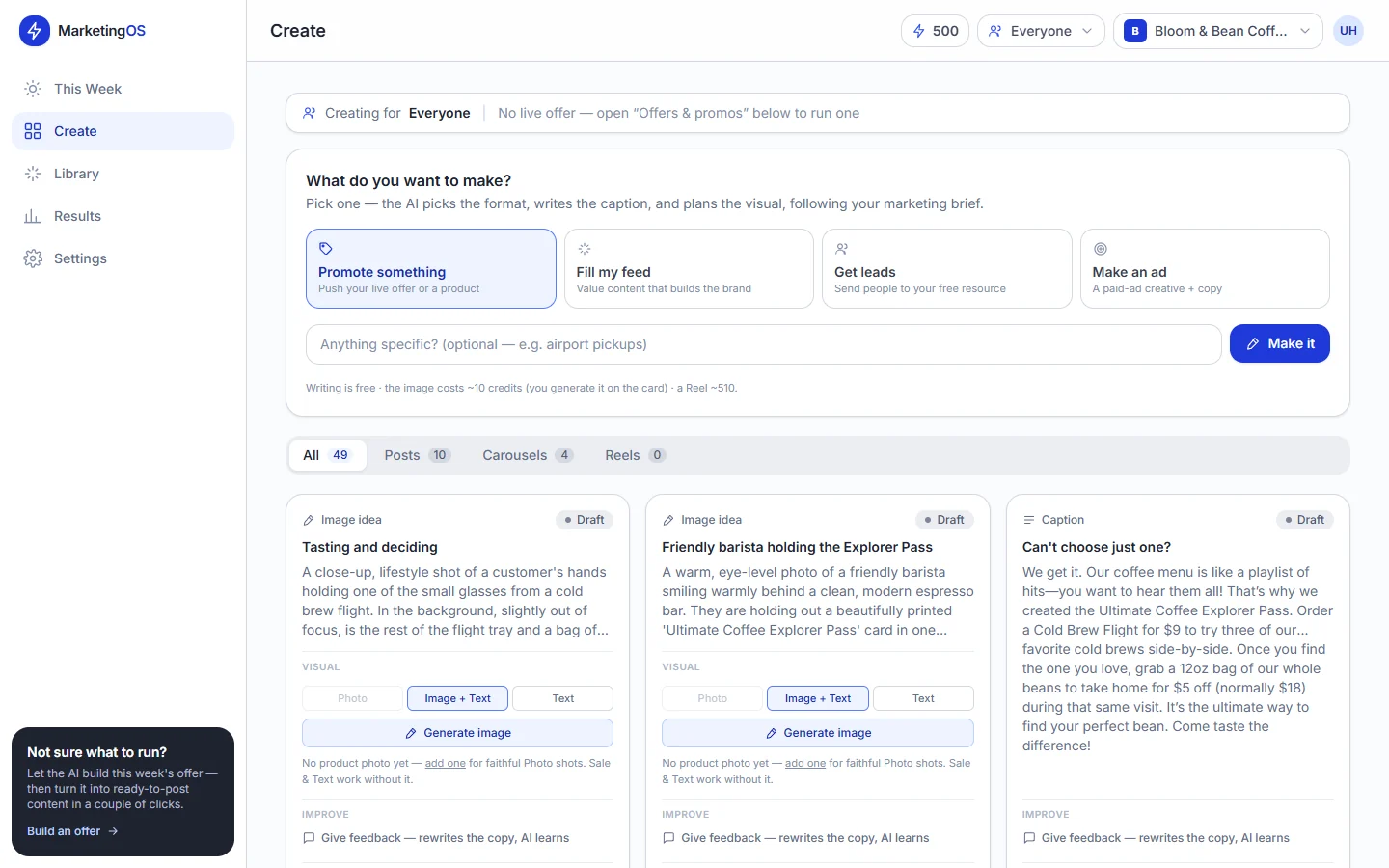Generate image for Friendly barista card
Image resolution: width=1389 pixels, height=868 pixels.
(x=818, y=733)
